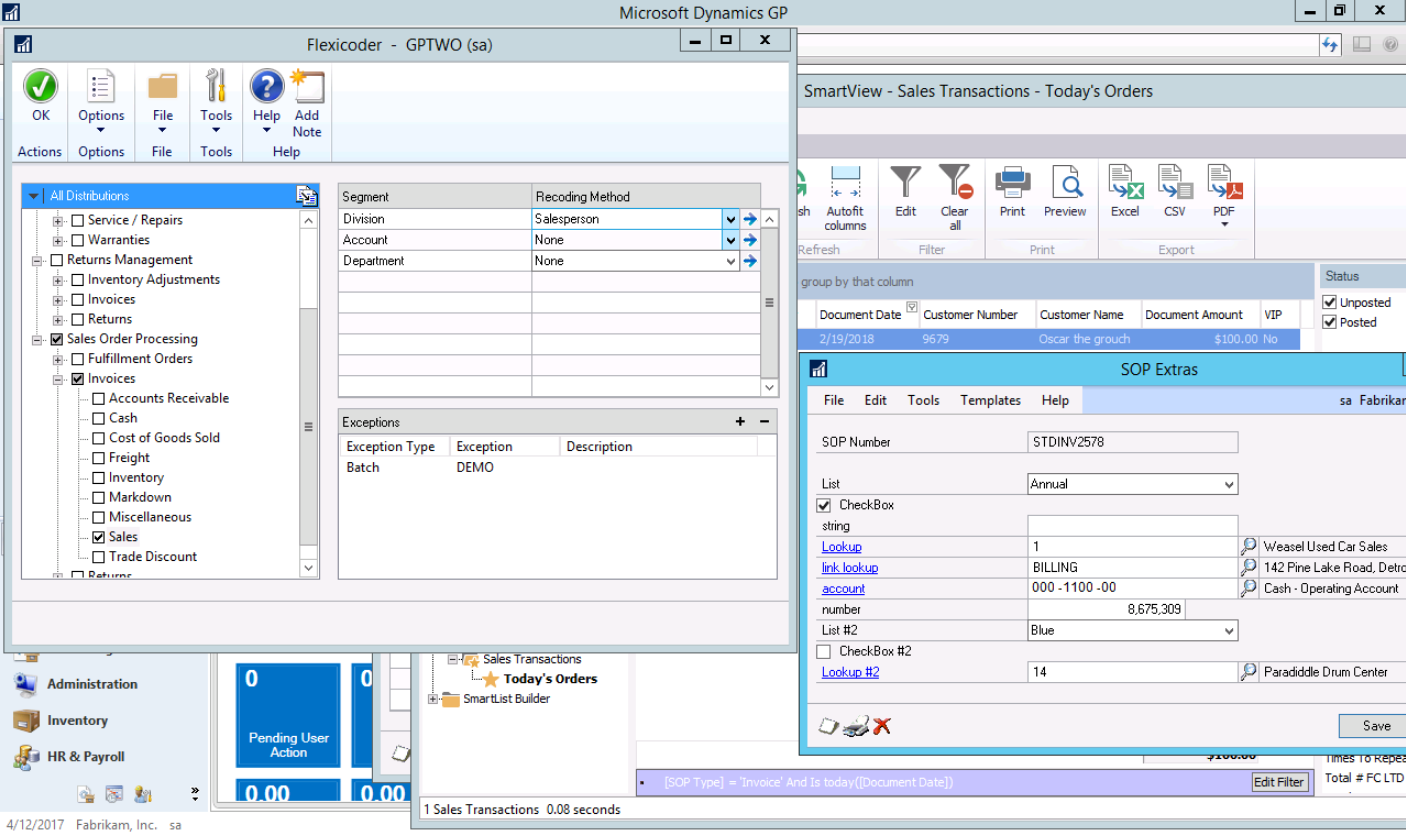
Task: Click the printer icon in SOP Extras footer
Action: (x=855, y=727)
